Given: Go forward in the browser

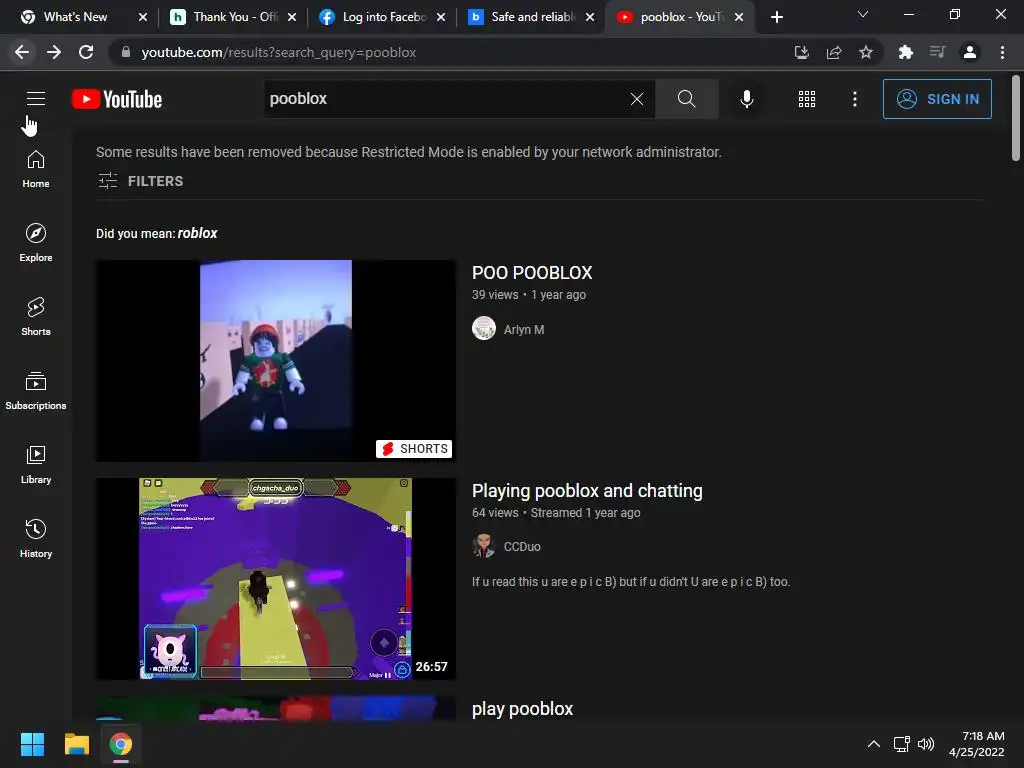Looking at the screenshot, I should point(54,52).
